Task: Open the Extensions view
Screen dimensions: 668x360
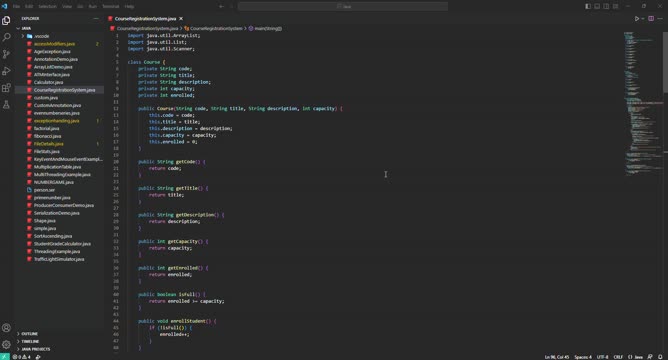Action: (x=6, y=88)
